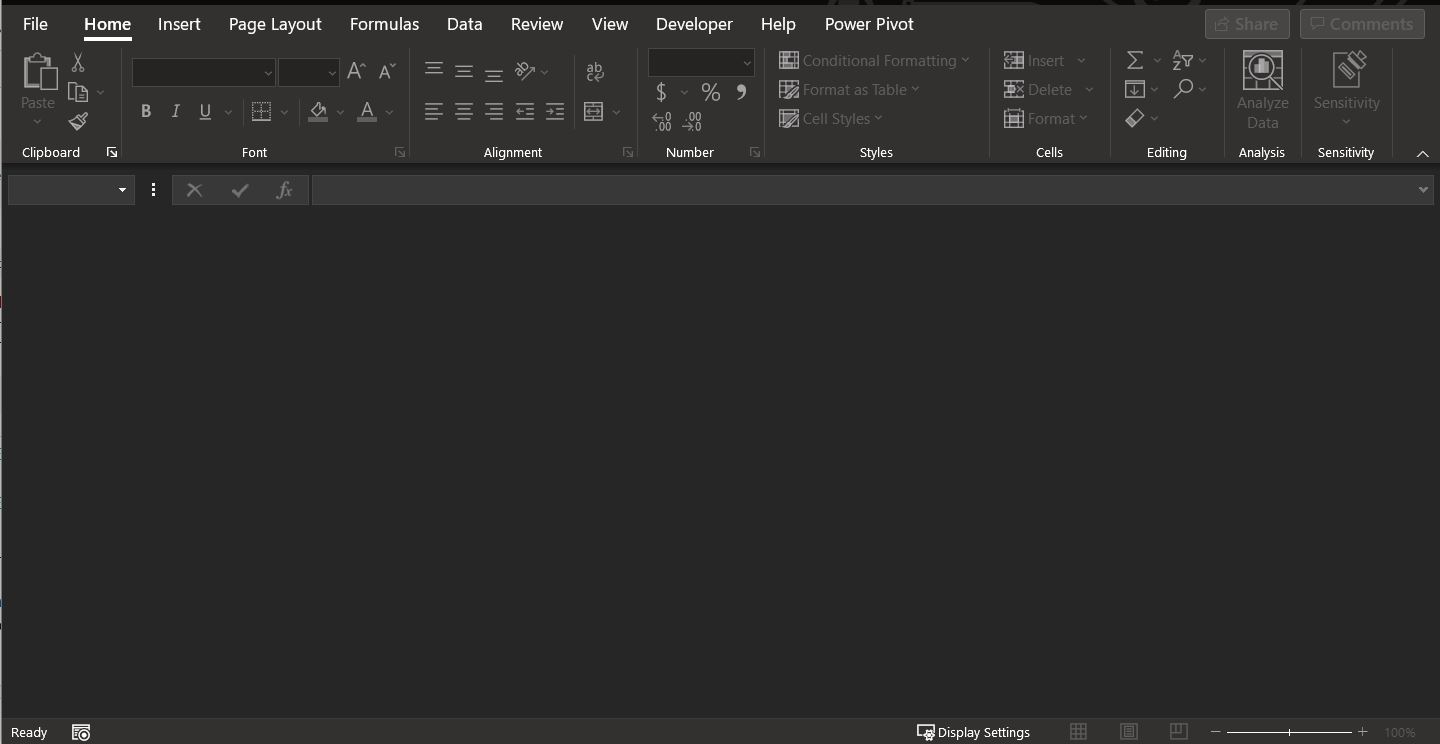Screen dimensions: 1440x744
Task: Toggle Bold formatting
Action: 146,111
